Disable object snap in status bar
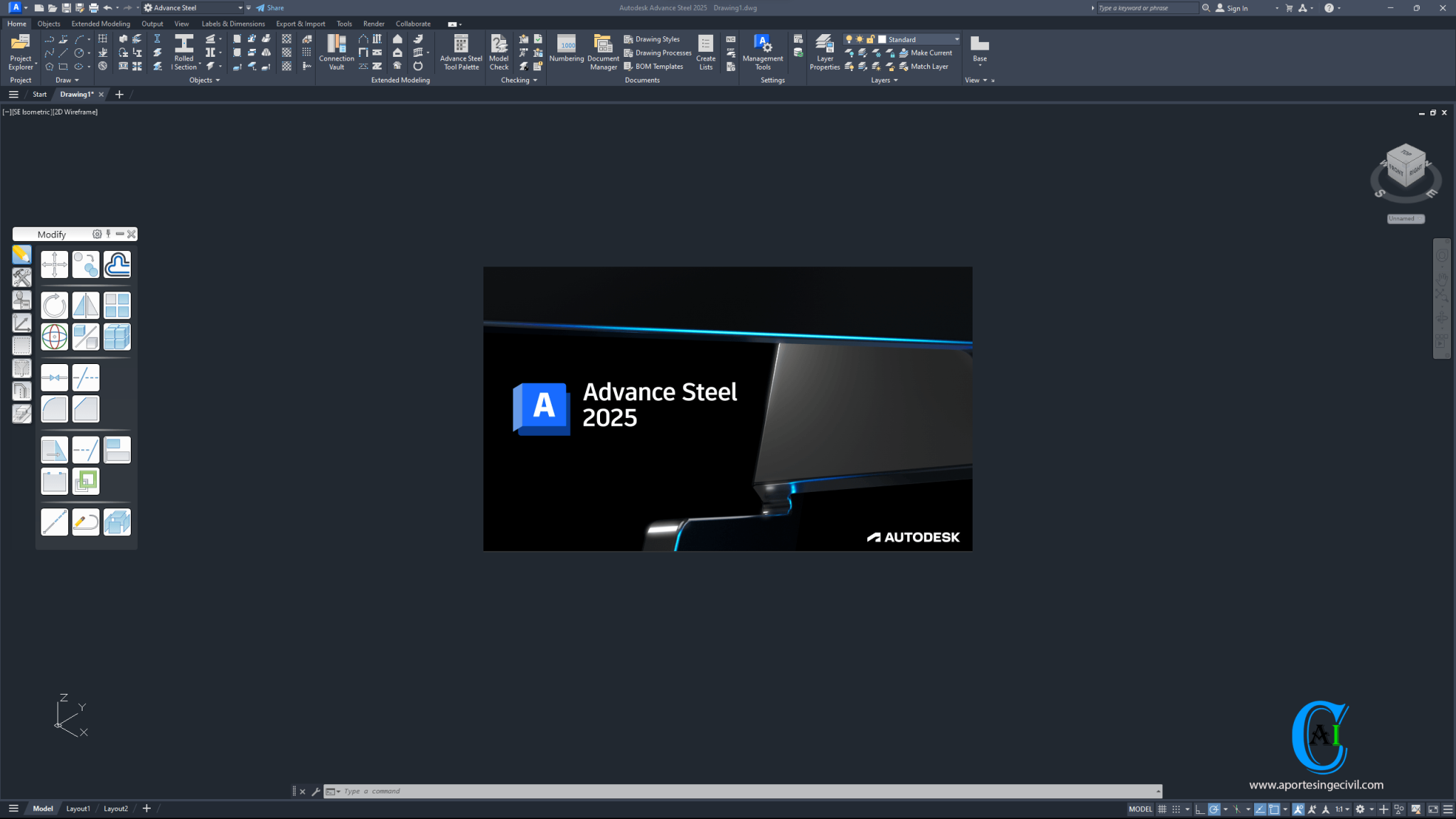 (x=1273, y=809)
